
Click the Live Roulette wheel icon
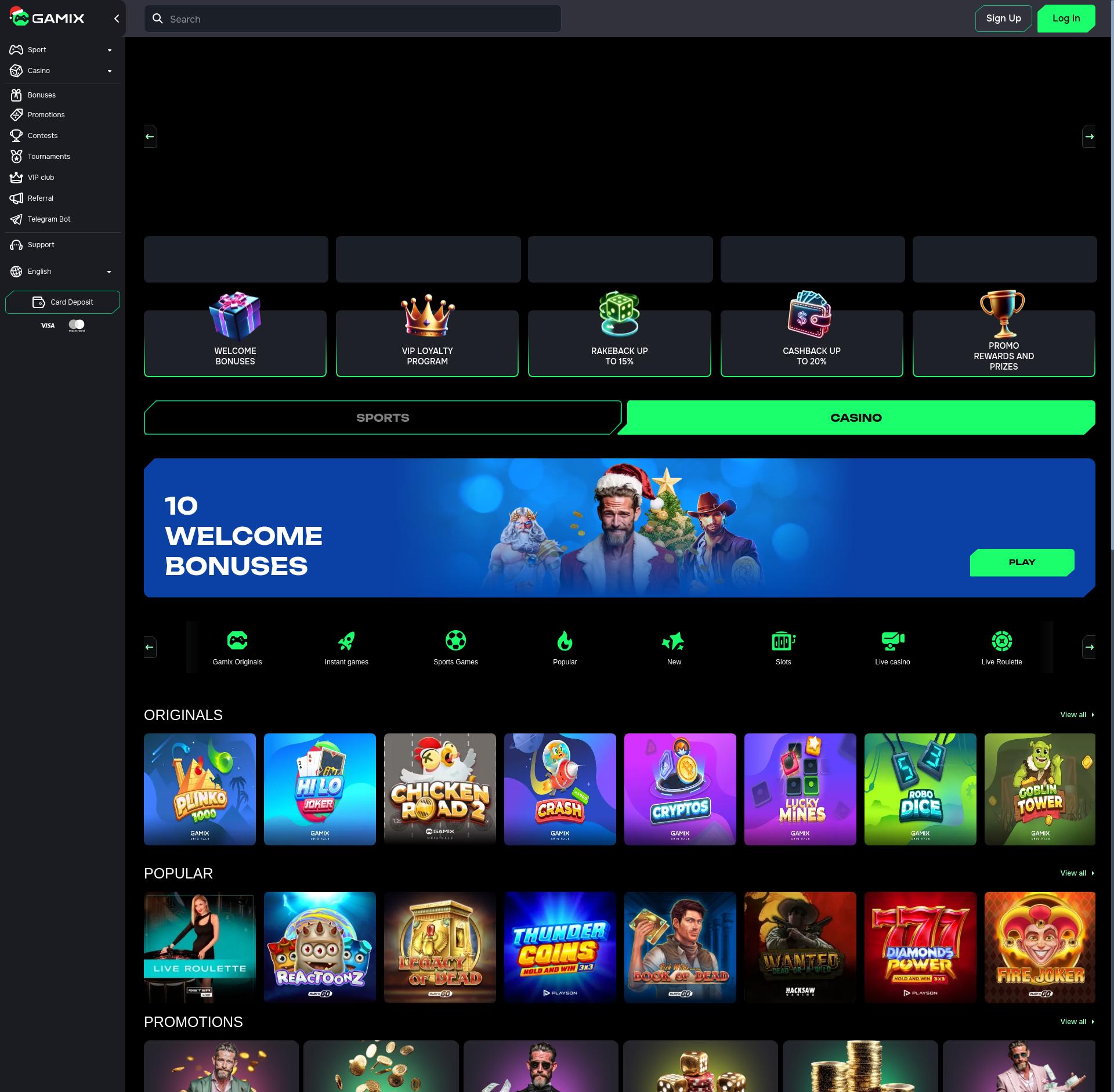tap(1001, 641)
